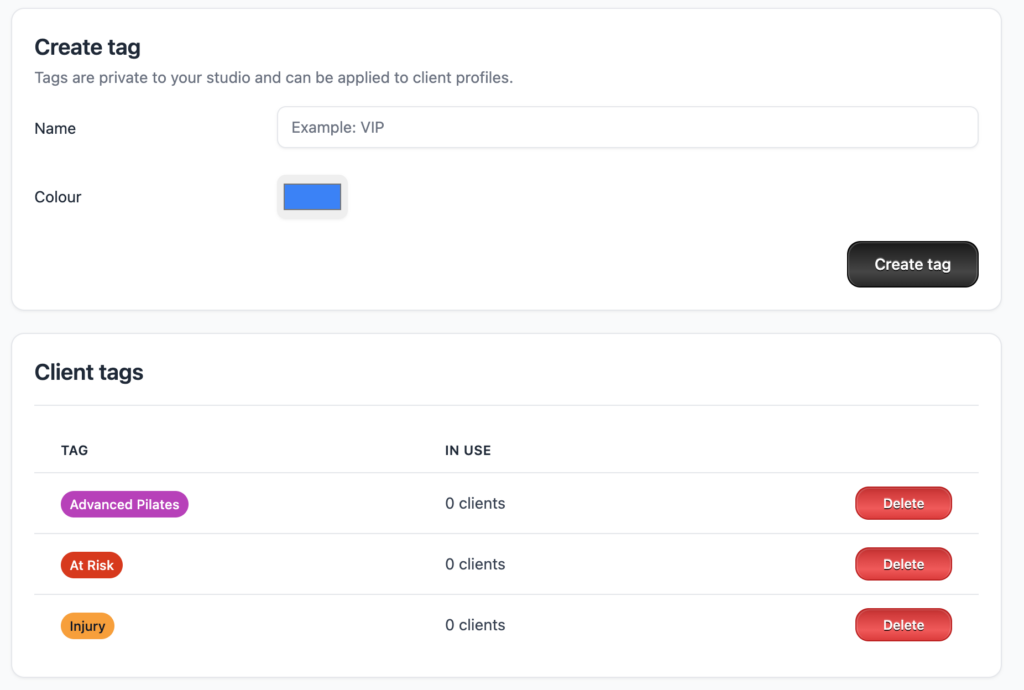Click the IN USE column header
Image resolution: width=1024 pixels, height=690 pixels.
click(x=468, y=451)
